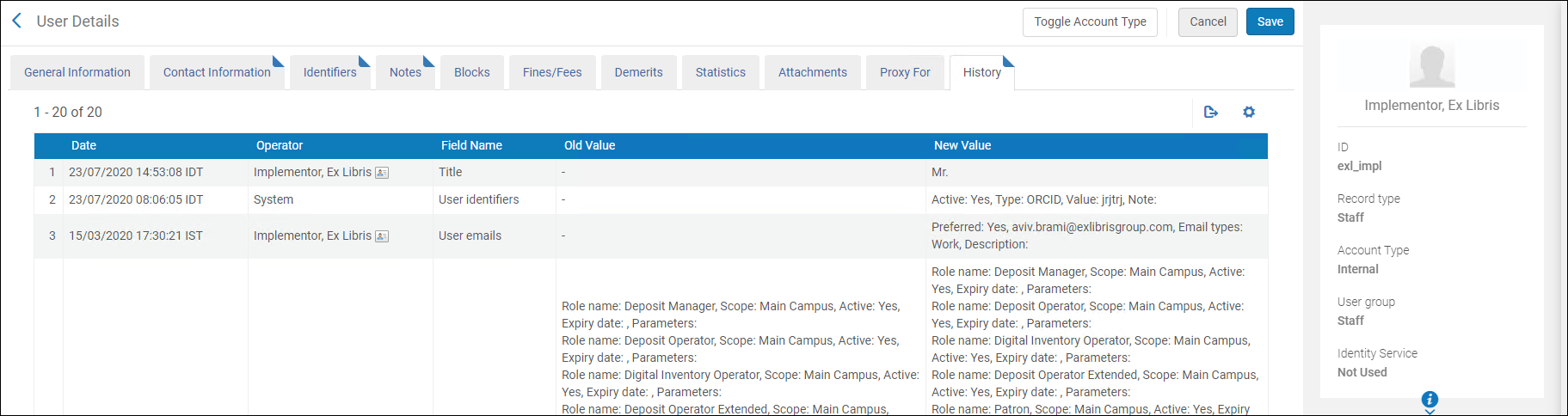This screenshot has width=1568, height=416.
Task: Go back using the left arrow
Action: point(16,21)
